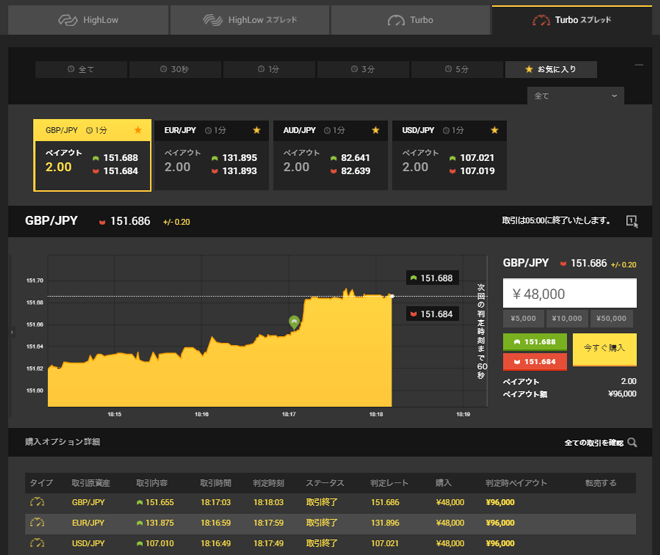The width and height of the screenshot is (660, 555).
Task: Click the Turbo gauge icon
Action: 396,20
